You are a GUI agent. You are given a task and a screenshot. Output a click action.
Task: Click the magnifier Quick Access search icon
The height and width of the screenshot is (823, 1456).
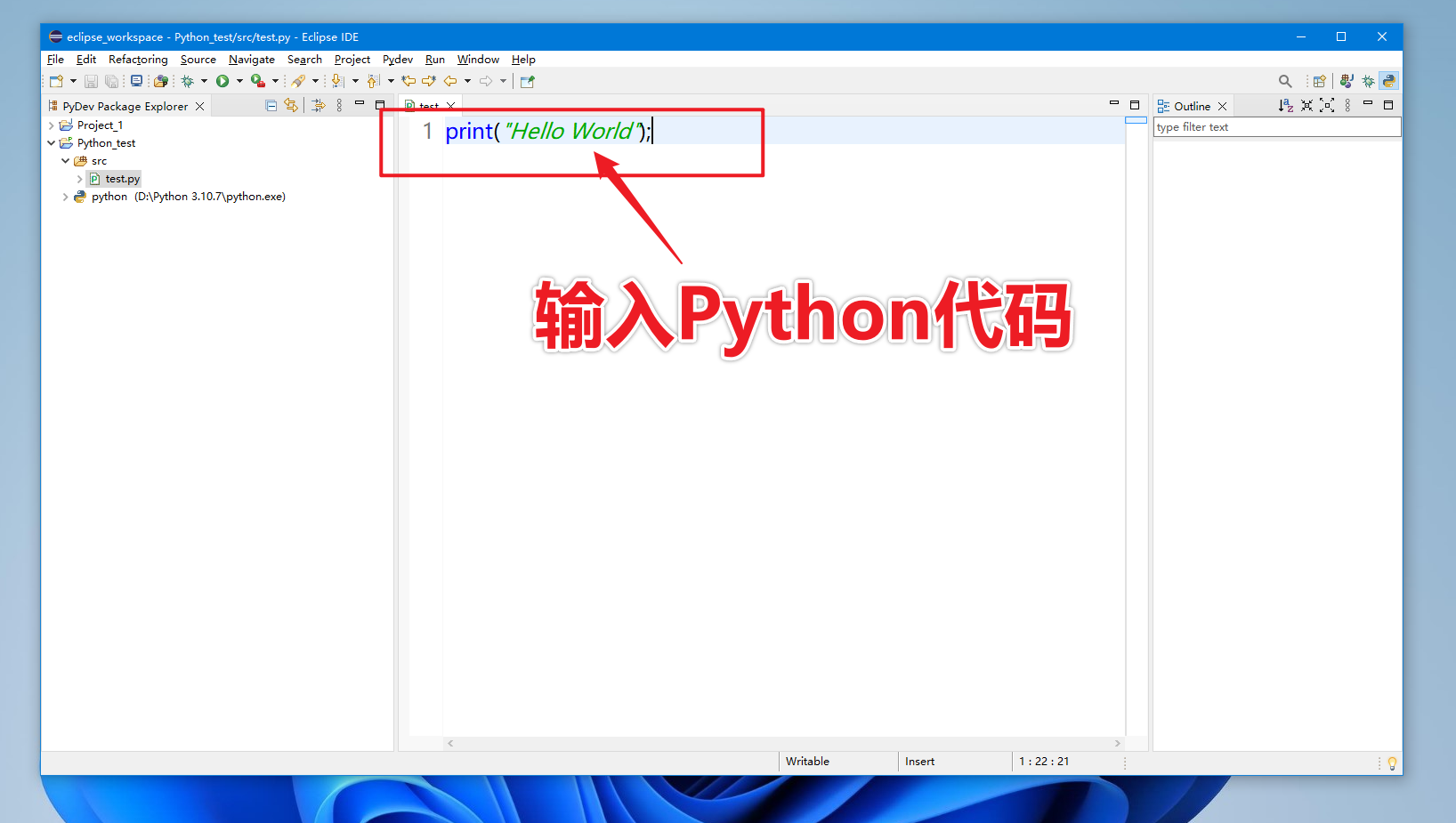(x=1285, y=81)
